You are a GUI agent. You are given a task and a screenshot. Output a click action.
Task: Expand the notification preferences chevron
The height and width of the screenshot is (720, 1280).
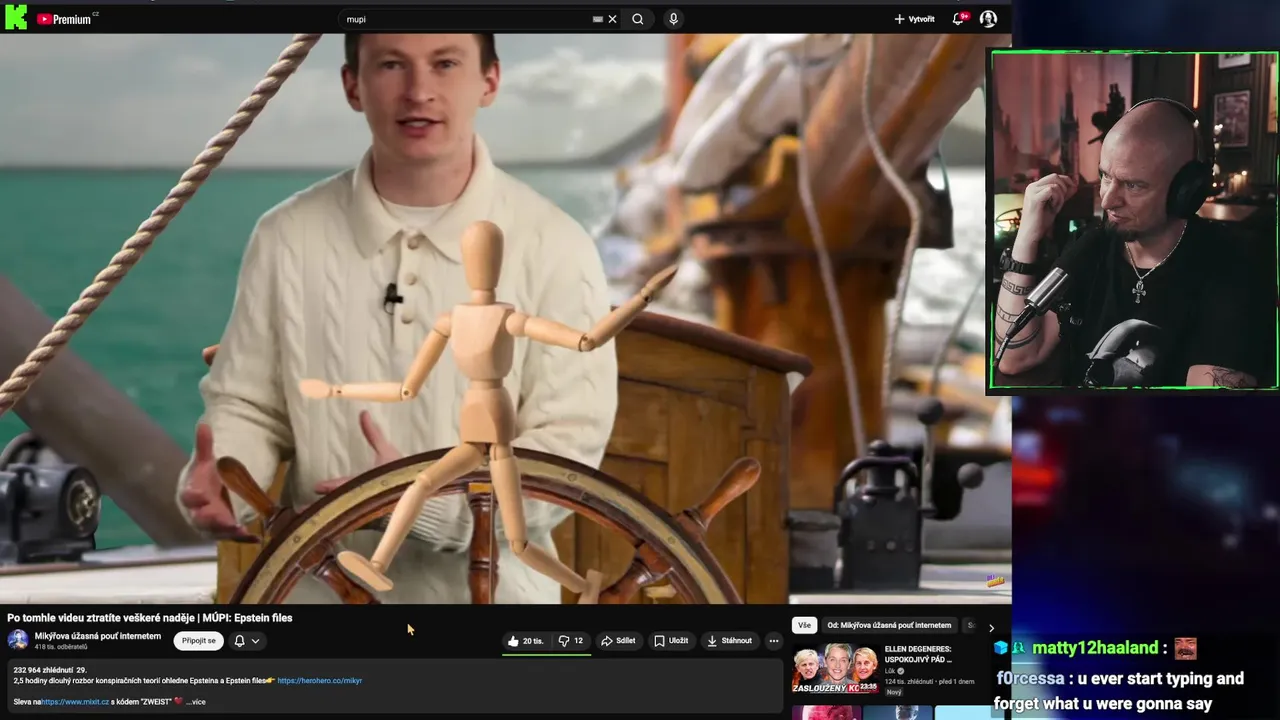tap(256, 641)
